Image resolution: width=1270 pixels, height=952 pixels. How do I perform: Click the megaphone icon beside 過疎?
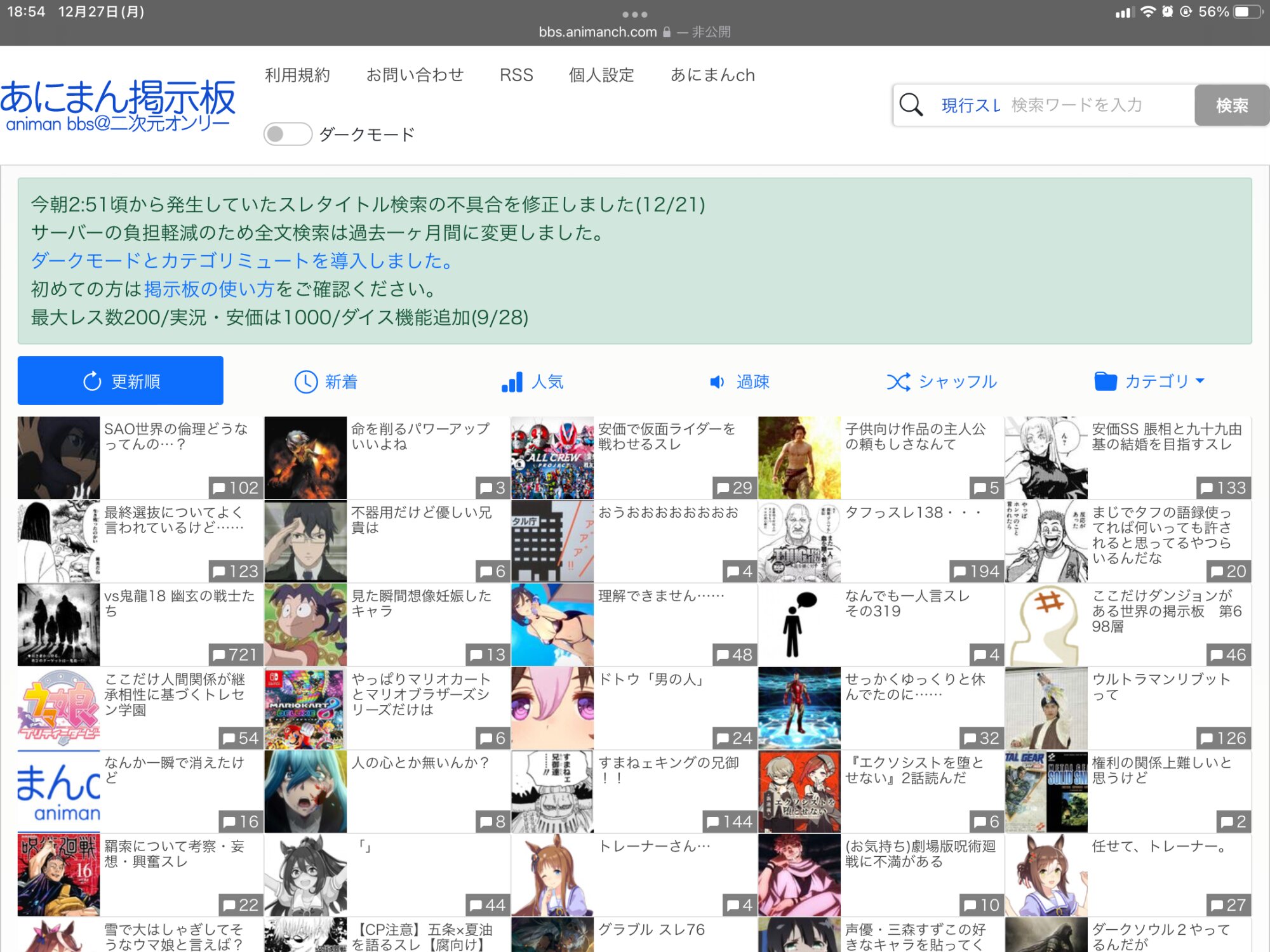tap(717, 381)
